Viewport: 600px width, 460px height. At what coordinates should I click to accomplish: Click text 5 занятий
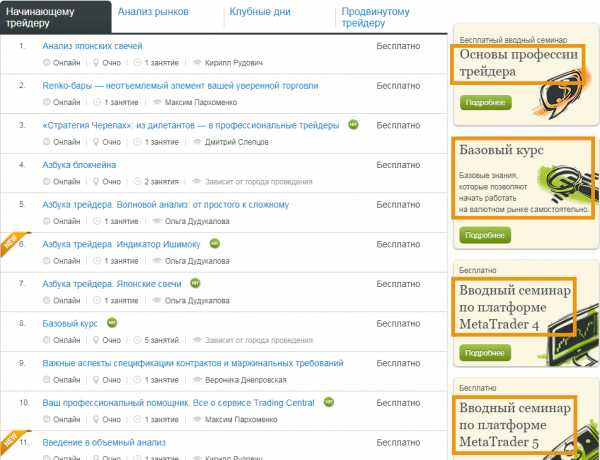161,340
